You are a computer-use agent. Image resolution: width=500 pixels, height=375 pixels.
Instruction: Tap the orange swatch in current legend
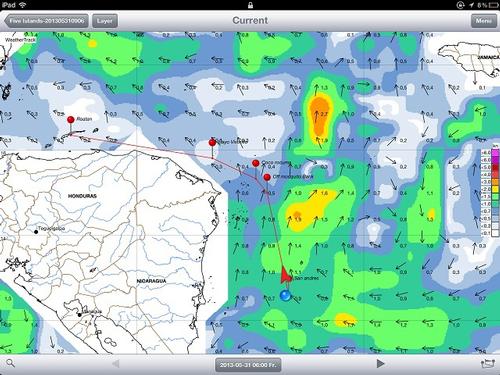(x=495, y=182)
